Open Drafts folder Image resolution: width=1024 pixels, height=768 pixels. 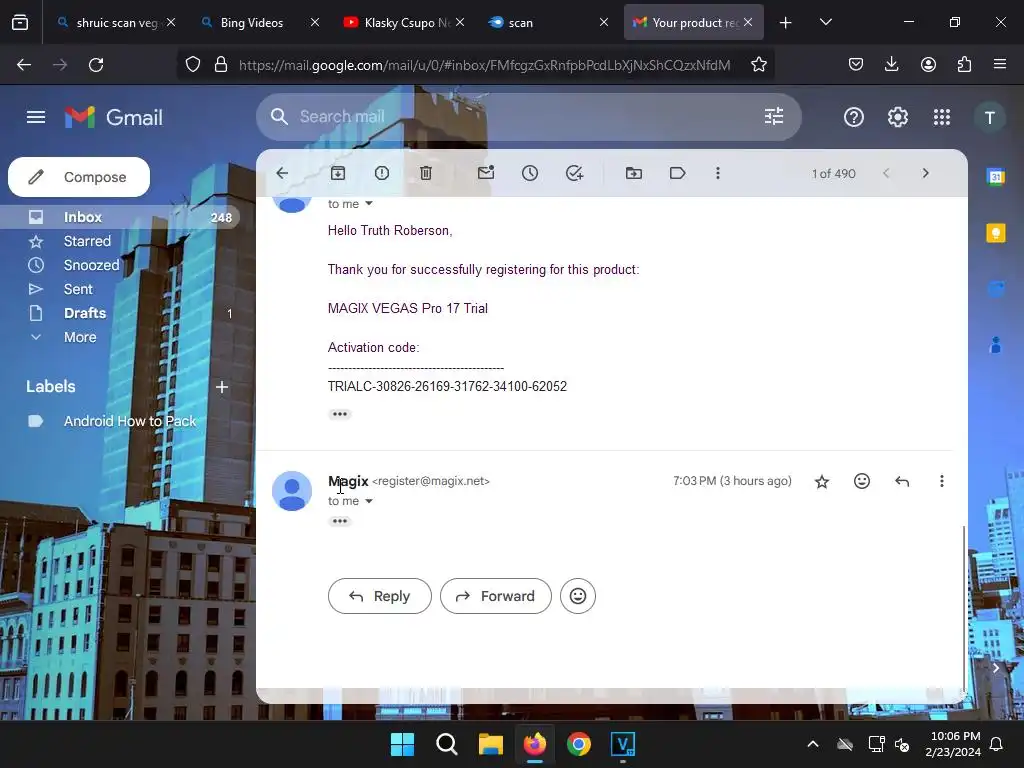[x=85, y=313]
